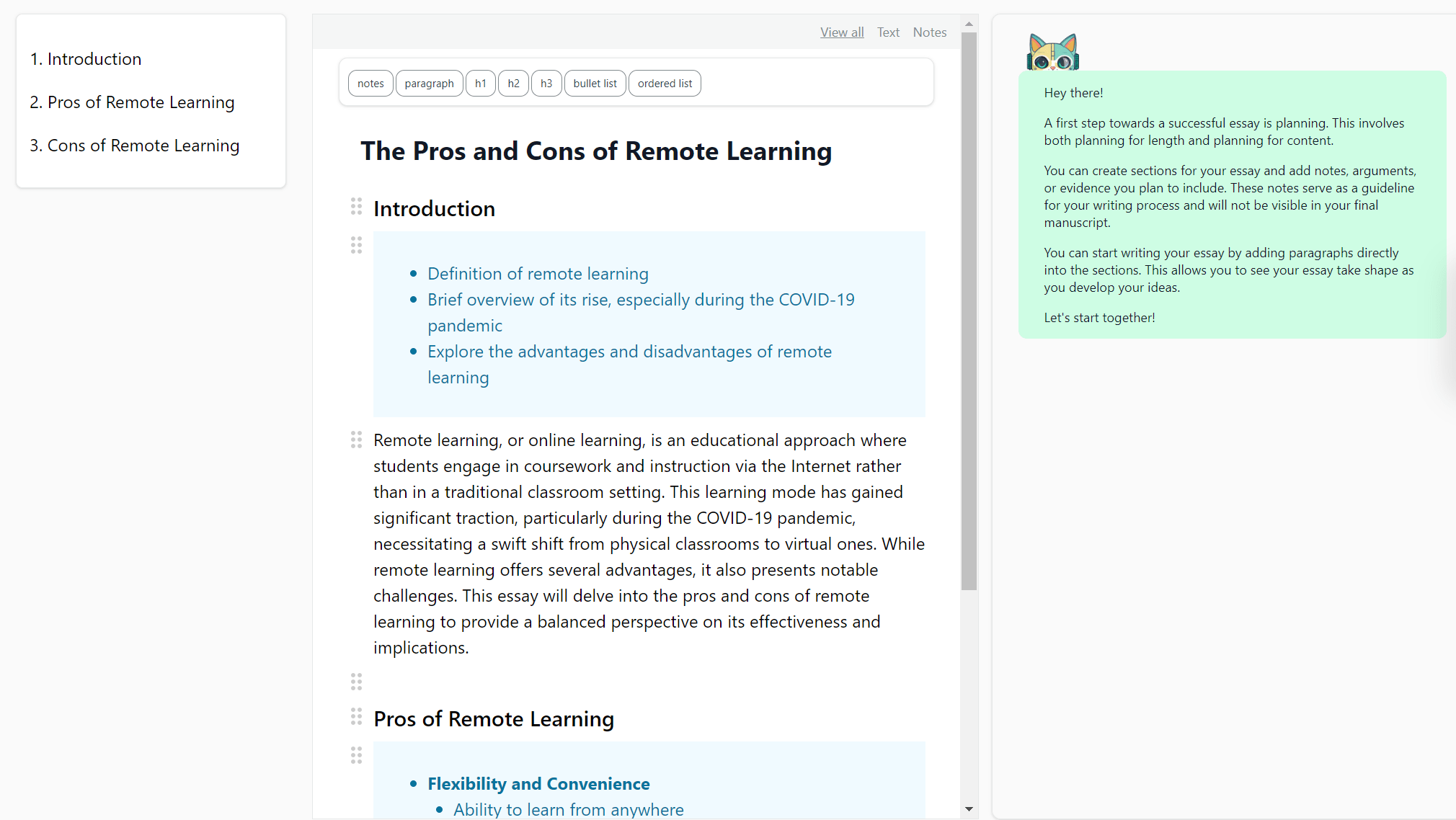
Task: Switch to Notes view tab
Action: (x=929, y=32)
